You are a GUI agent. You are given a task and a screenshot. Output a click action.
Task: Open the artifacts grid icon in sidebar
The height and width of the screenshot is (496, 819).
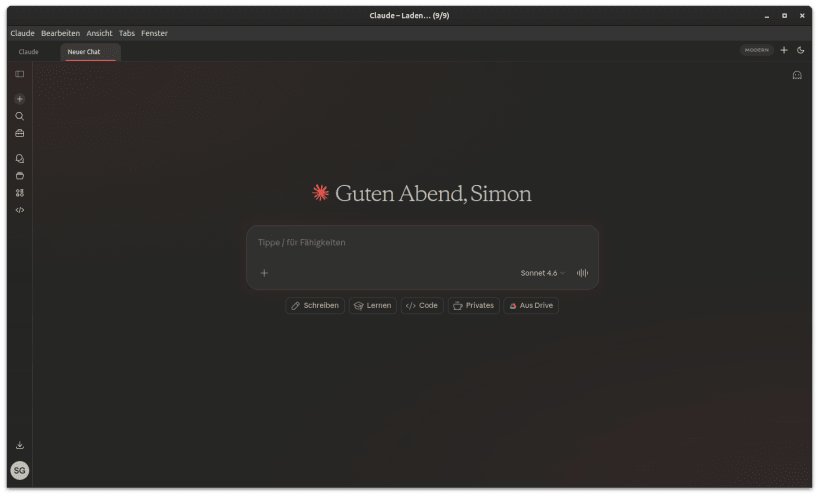tap(19, 193)
